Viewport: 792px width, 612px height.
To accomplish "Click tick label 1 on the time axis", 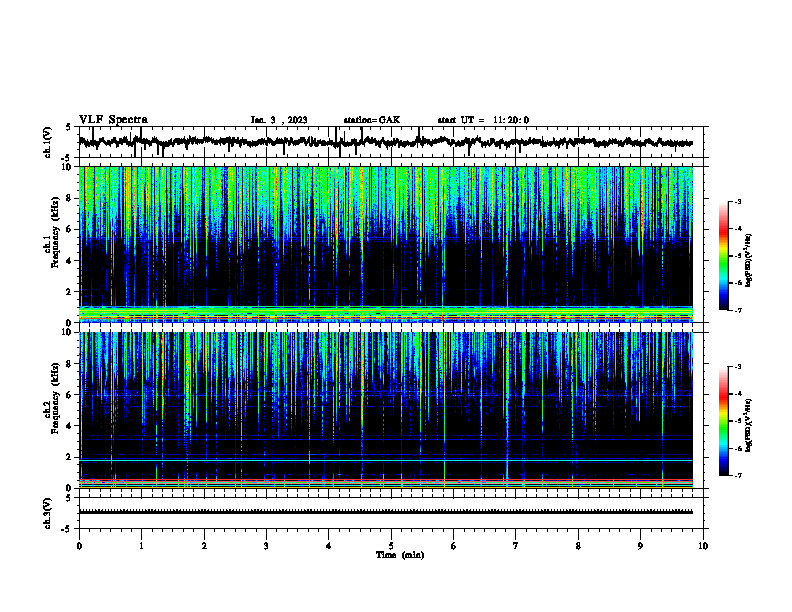I will coord(141,546).
